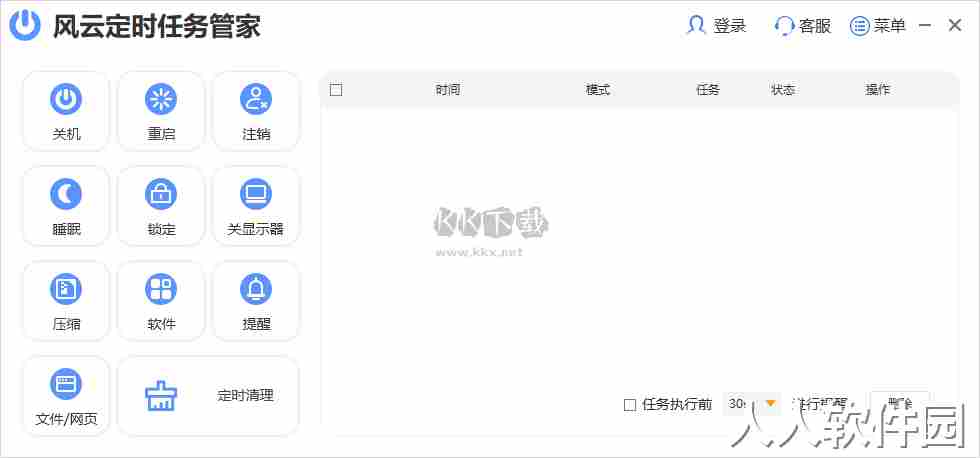Open the 注销 logout task
The image size is (980, 458).
[256, 111]
